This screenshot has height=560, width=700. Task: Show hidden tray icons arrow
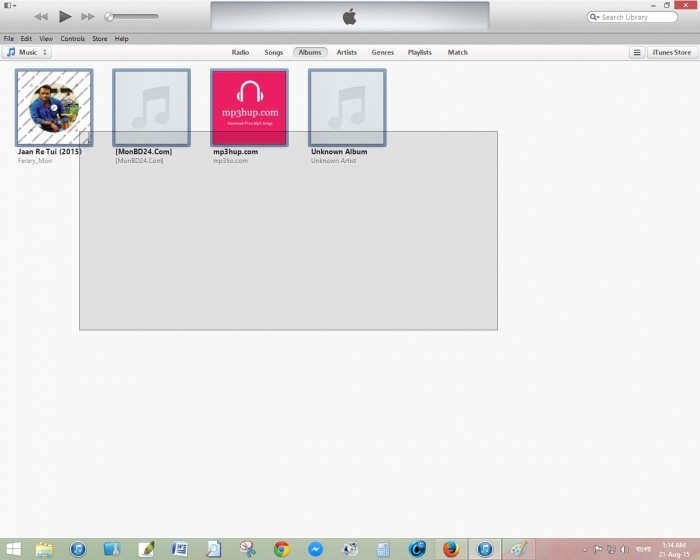coord(584,550)
